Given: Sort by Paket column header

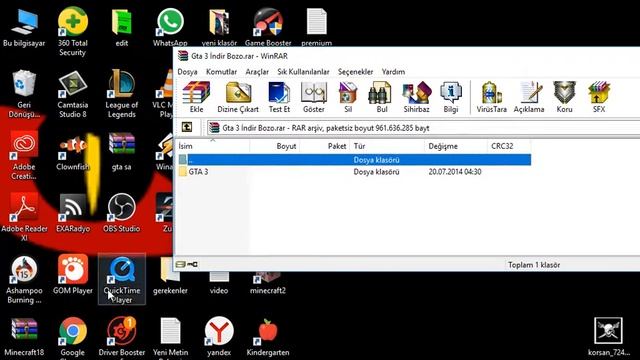Looking at the screenshot, I should pos(324,146).
